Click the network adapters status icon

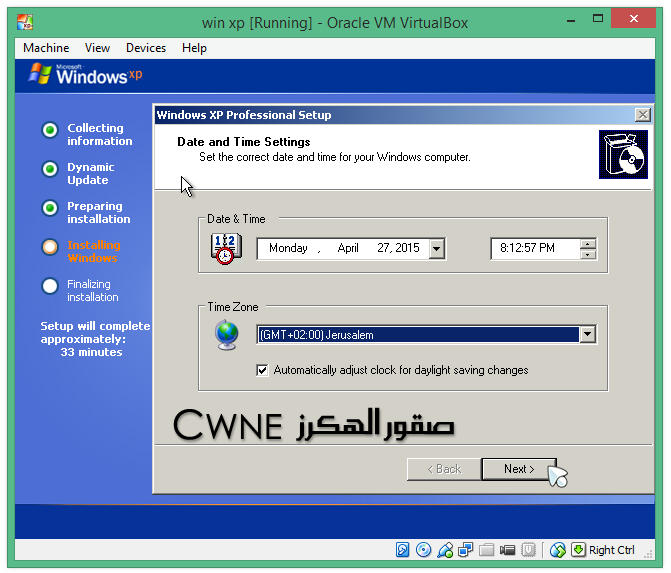tap(465, 549)
